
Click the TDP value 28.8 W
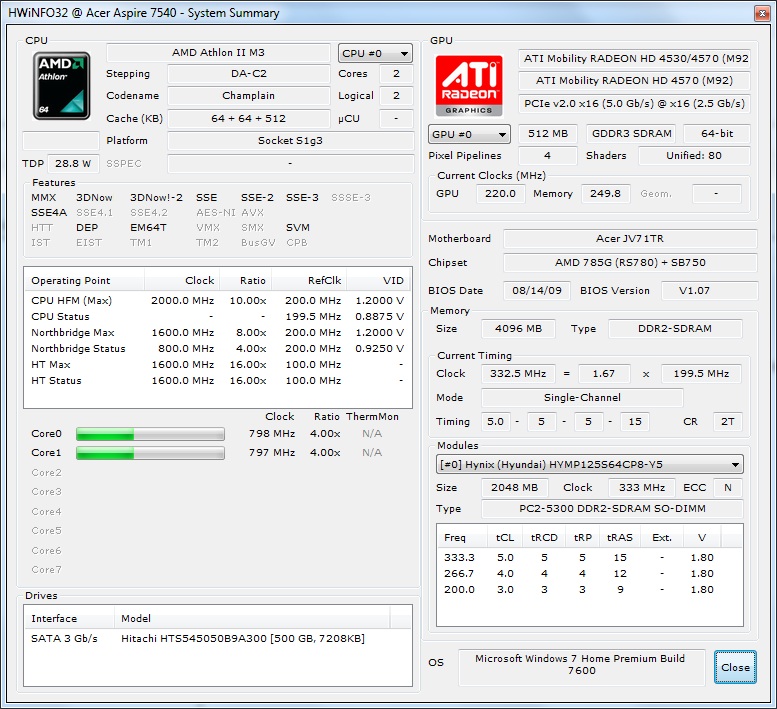(73, 164)
